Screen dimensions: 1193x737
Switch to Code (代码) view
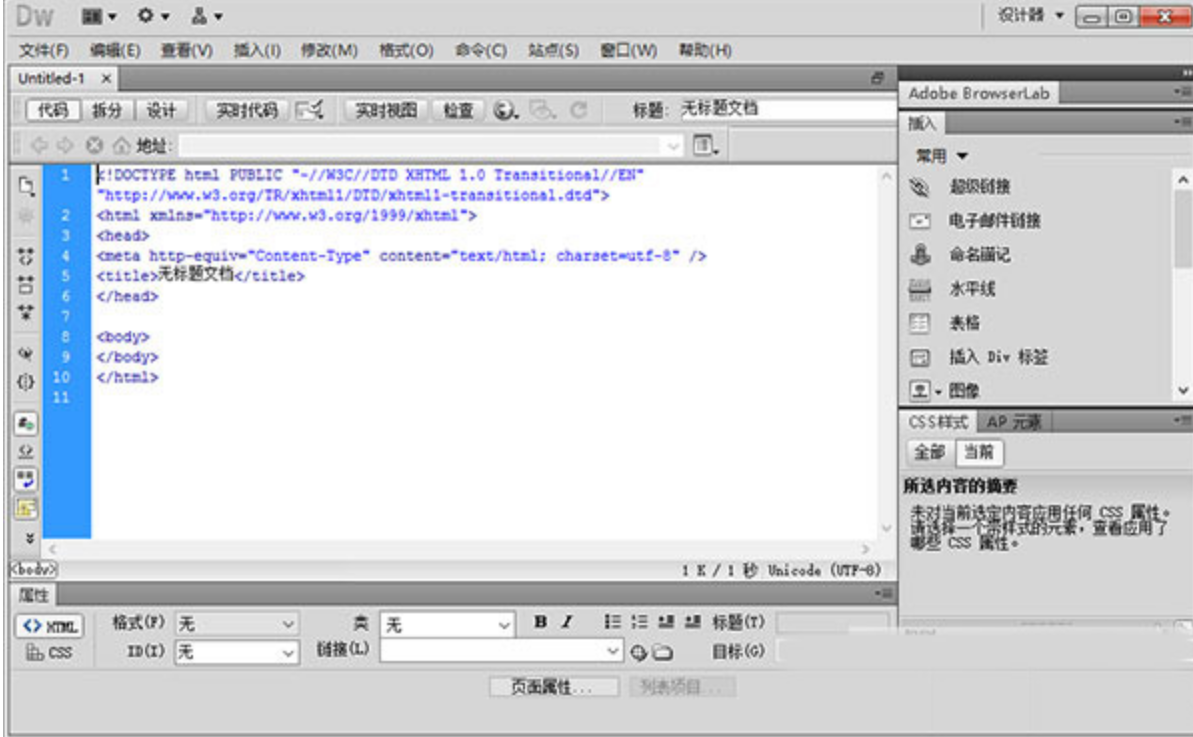pyautogui.click(x=47, y=111)
